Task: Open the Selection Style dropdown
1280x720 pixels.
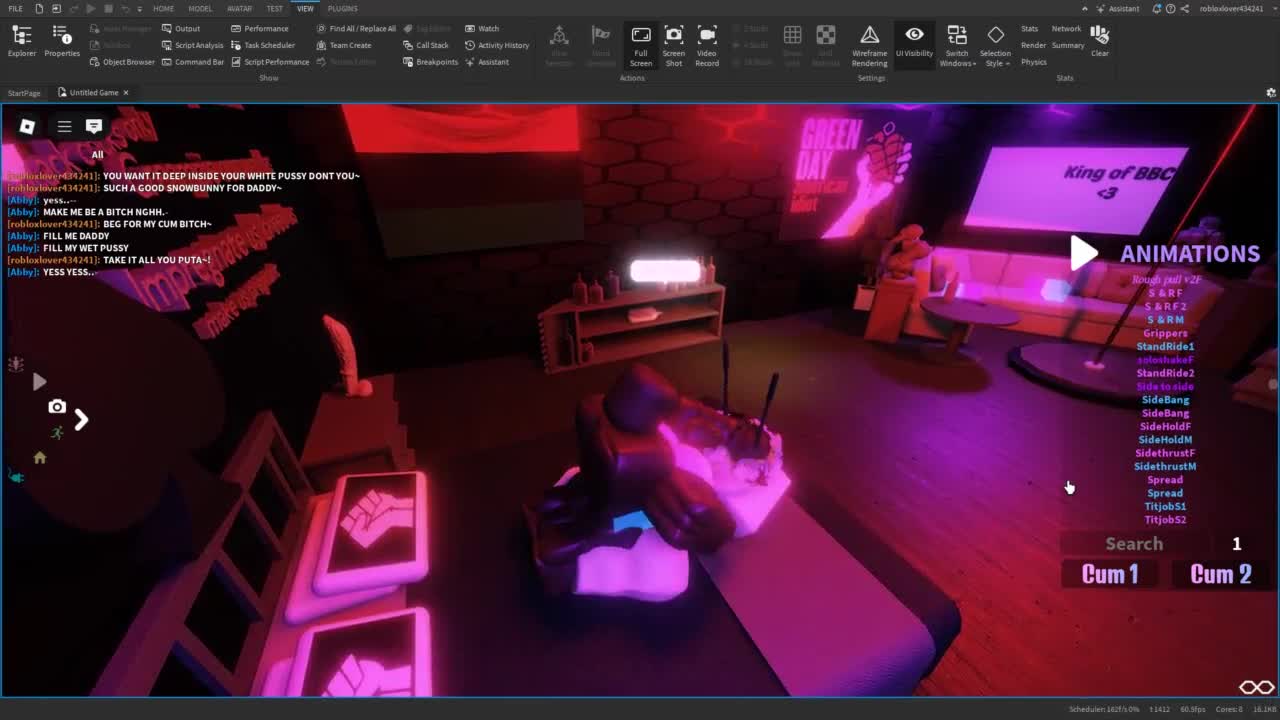Action: tap(995, 46)
